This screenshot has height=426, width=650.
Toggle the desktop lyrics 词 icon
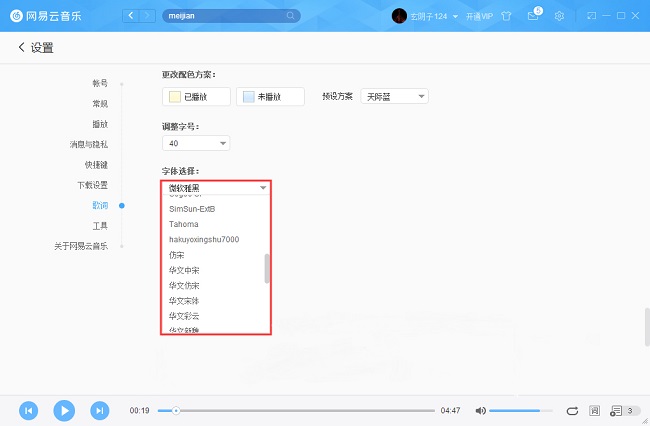[x=594, y=411]
